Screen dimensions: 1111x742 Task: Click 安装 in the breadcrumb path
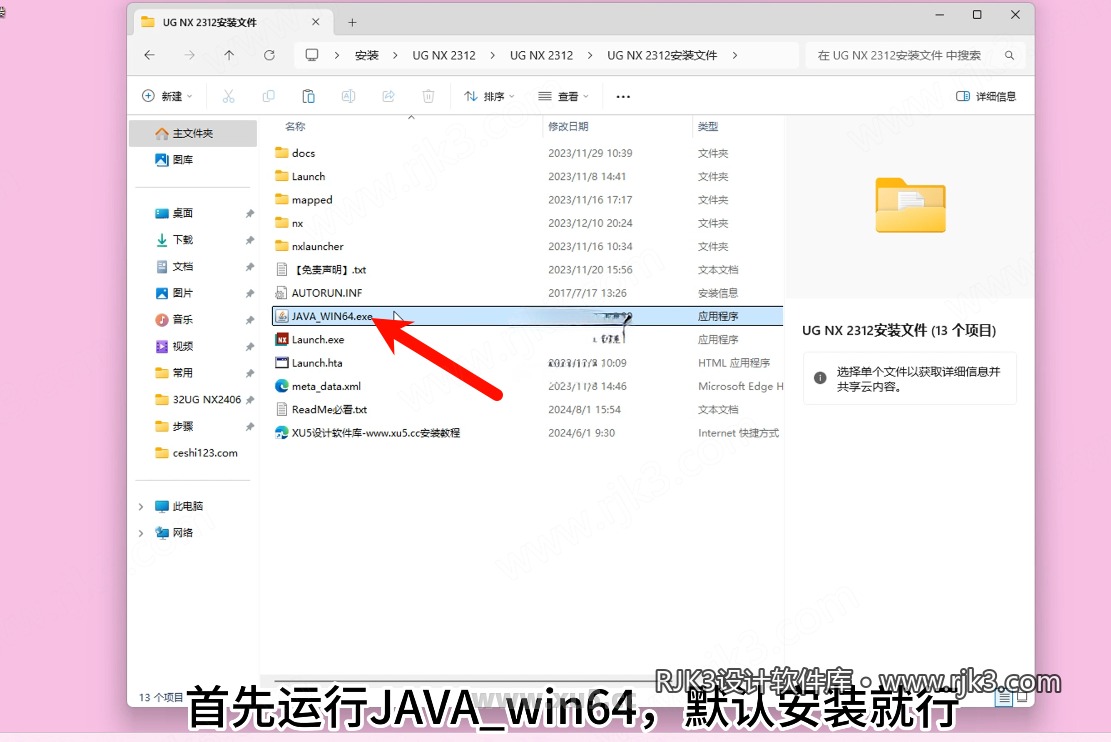(x=366, y=55)
